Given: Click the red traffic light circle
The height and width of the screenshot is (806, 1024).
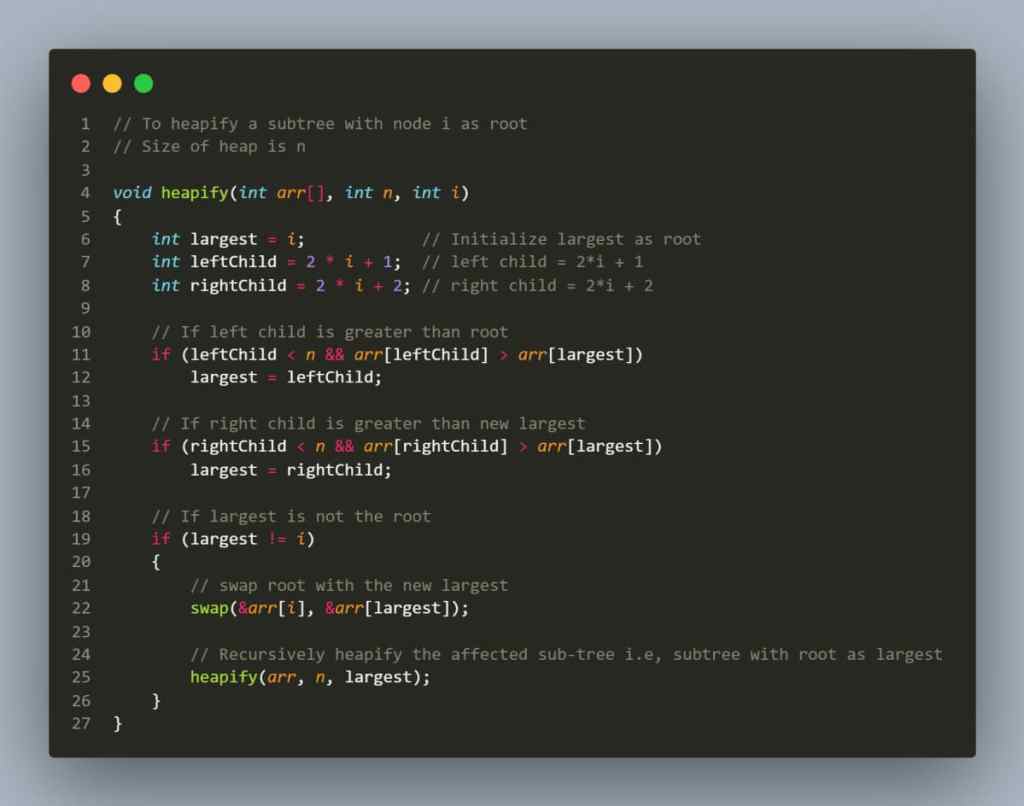Looking at the screenshot, I should coord(81,83).
